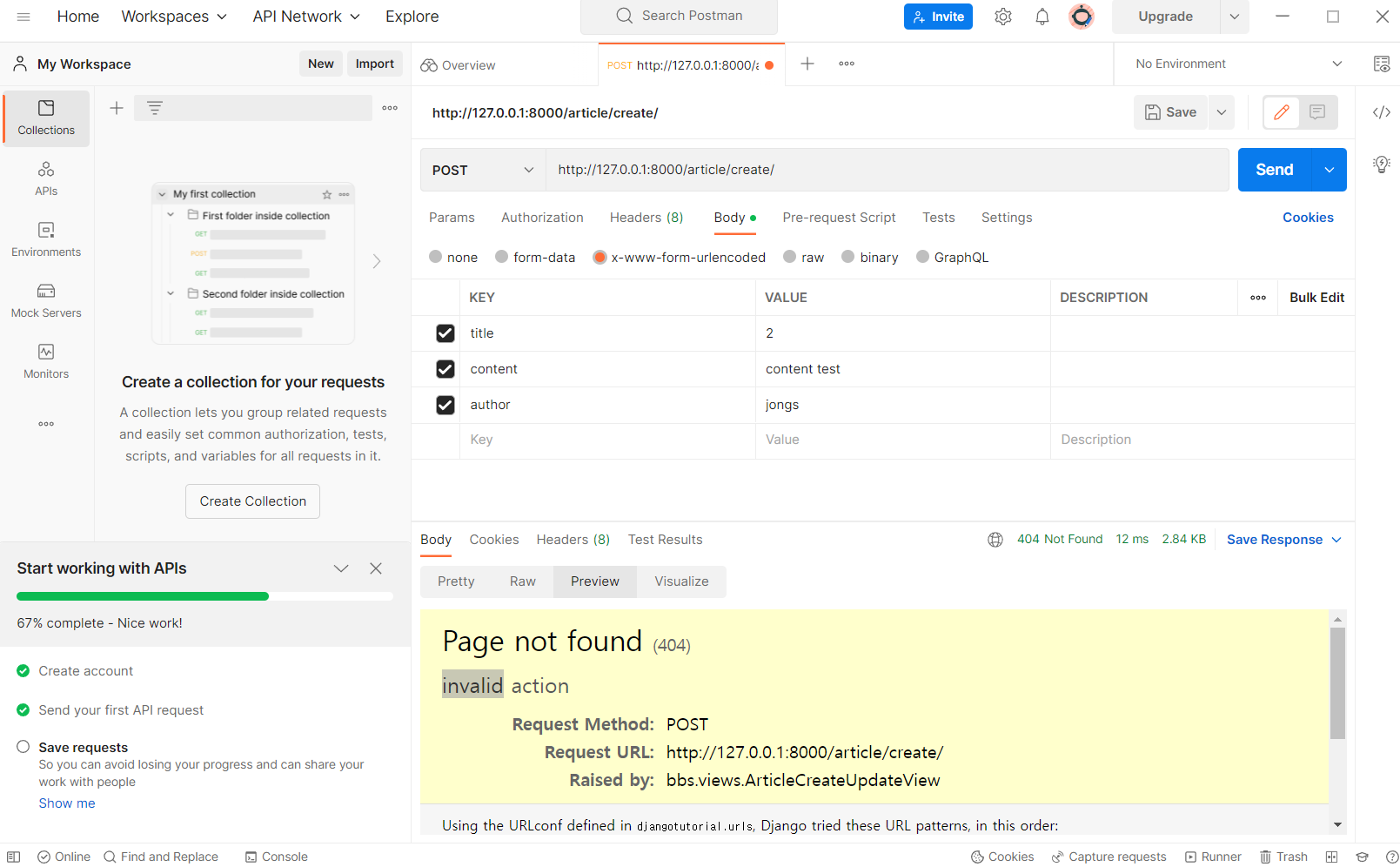Image resolution: width=1400 pixels, height=867 pixels.
Task: Open Collections sidebar panel
Action: tap(46, 118)
